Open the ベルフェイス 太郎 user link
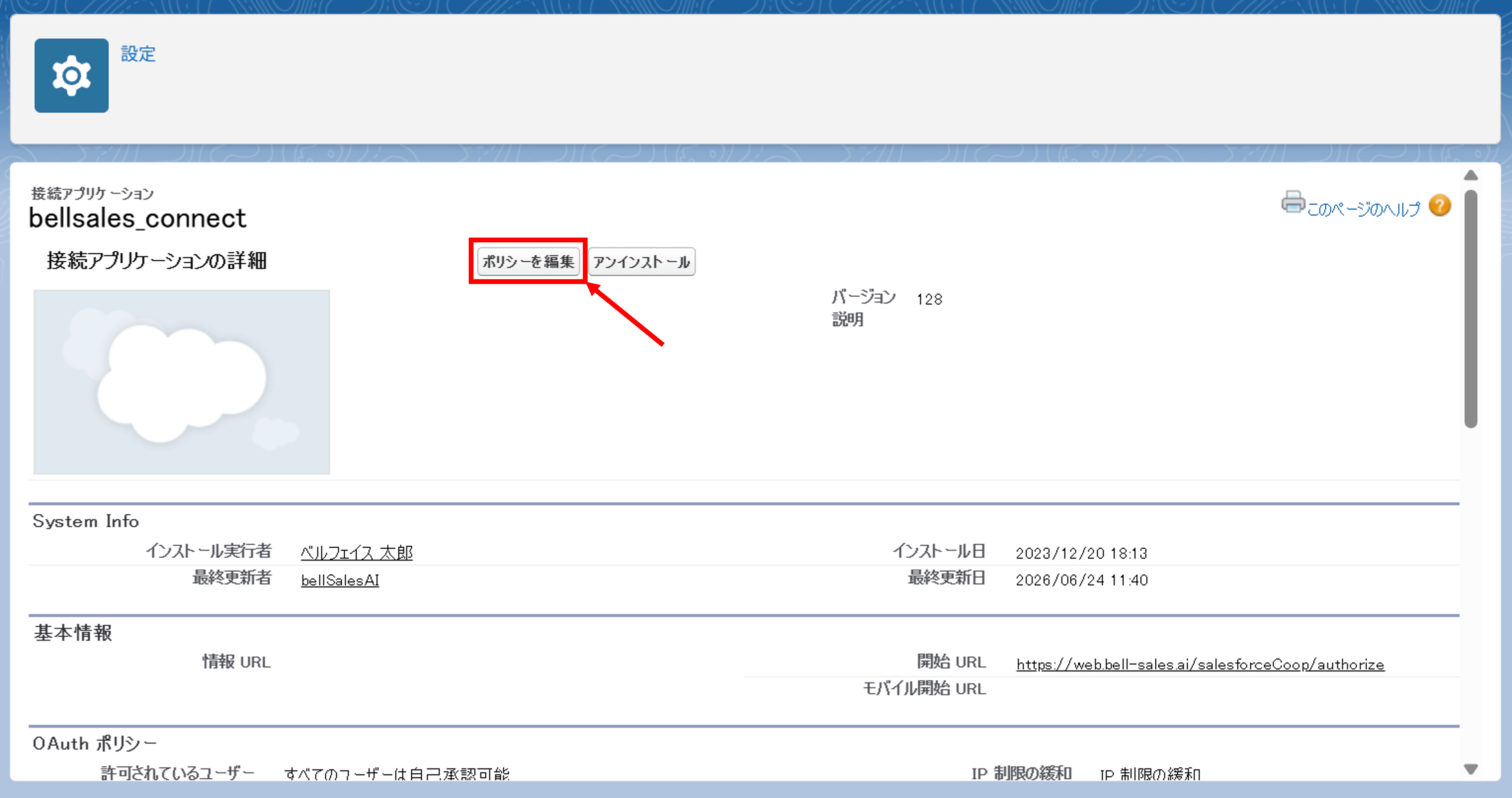1512x798 pixels. [357, 553]
